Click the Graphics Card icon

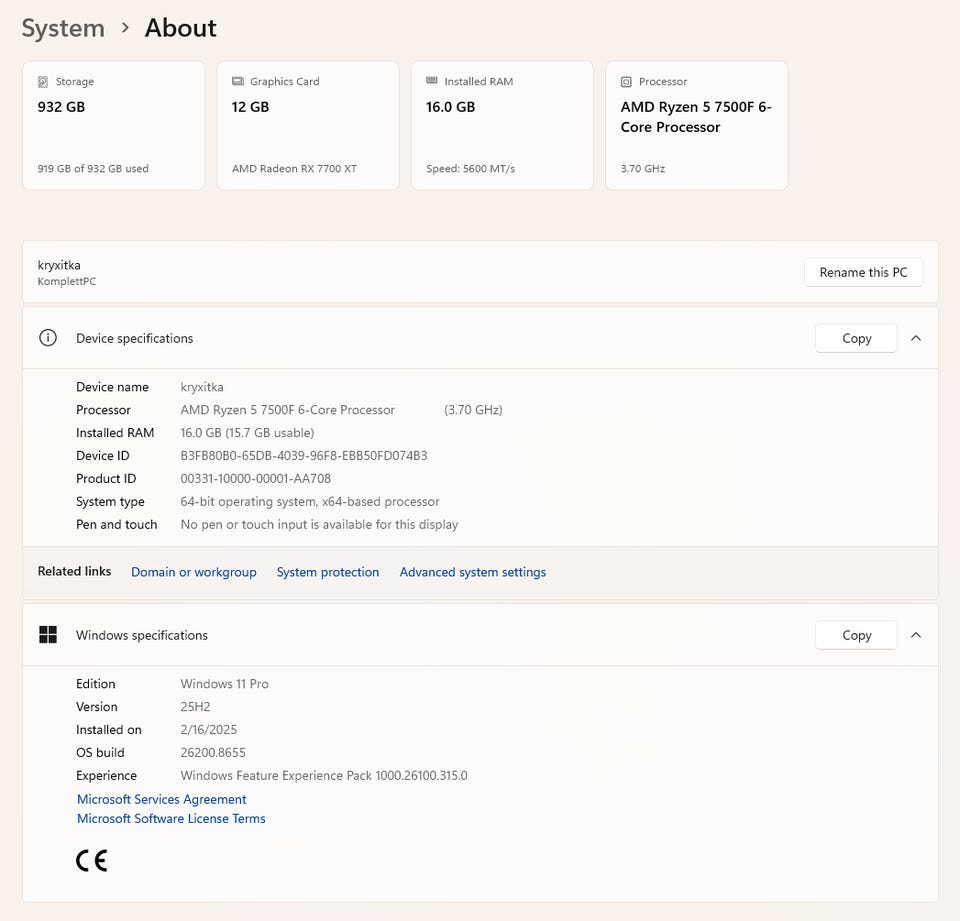(238, 81)
